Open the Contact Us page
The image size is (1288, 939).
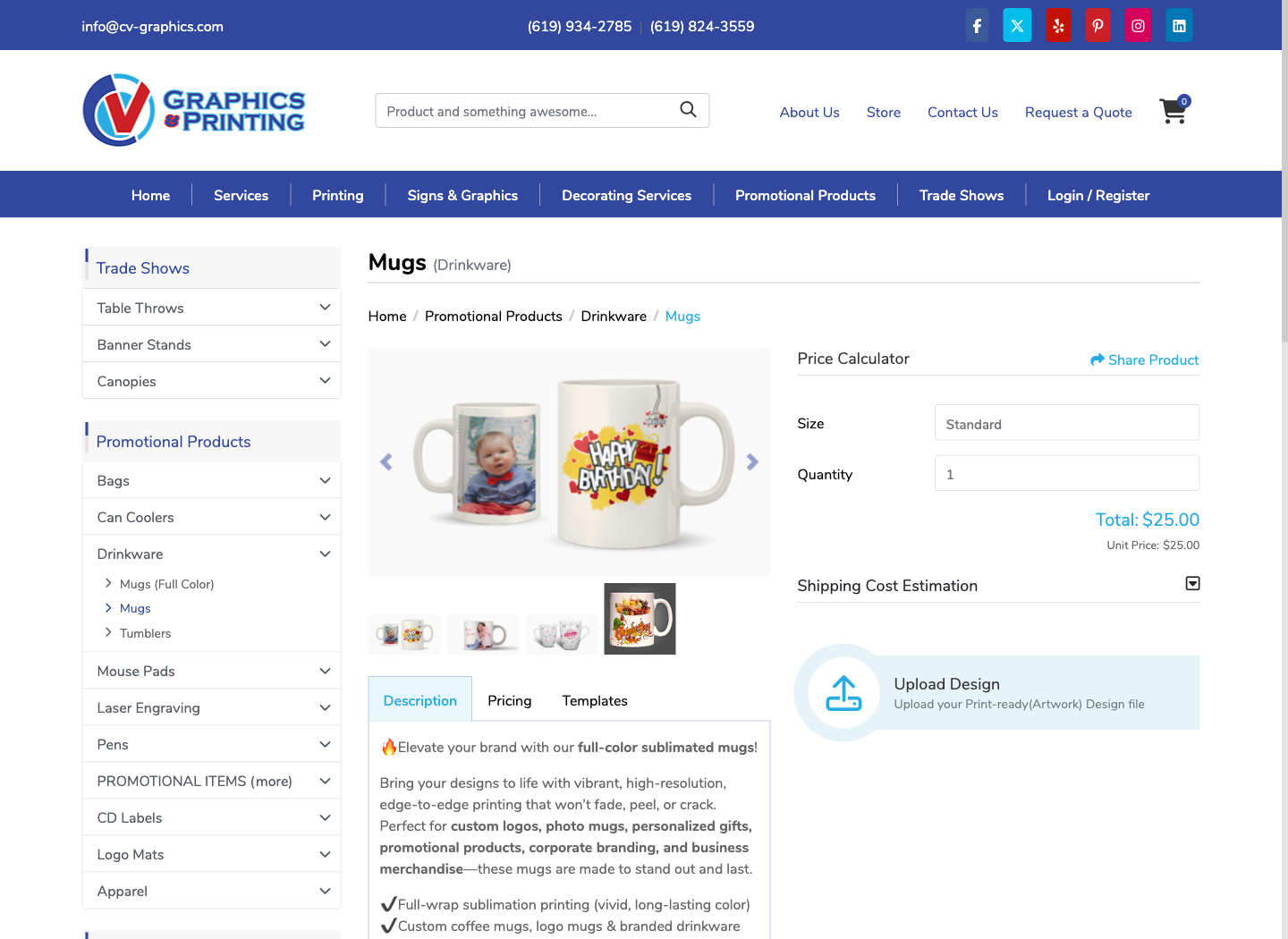[x=962, y=112]
